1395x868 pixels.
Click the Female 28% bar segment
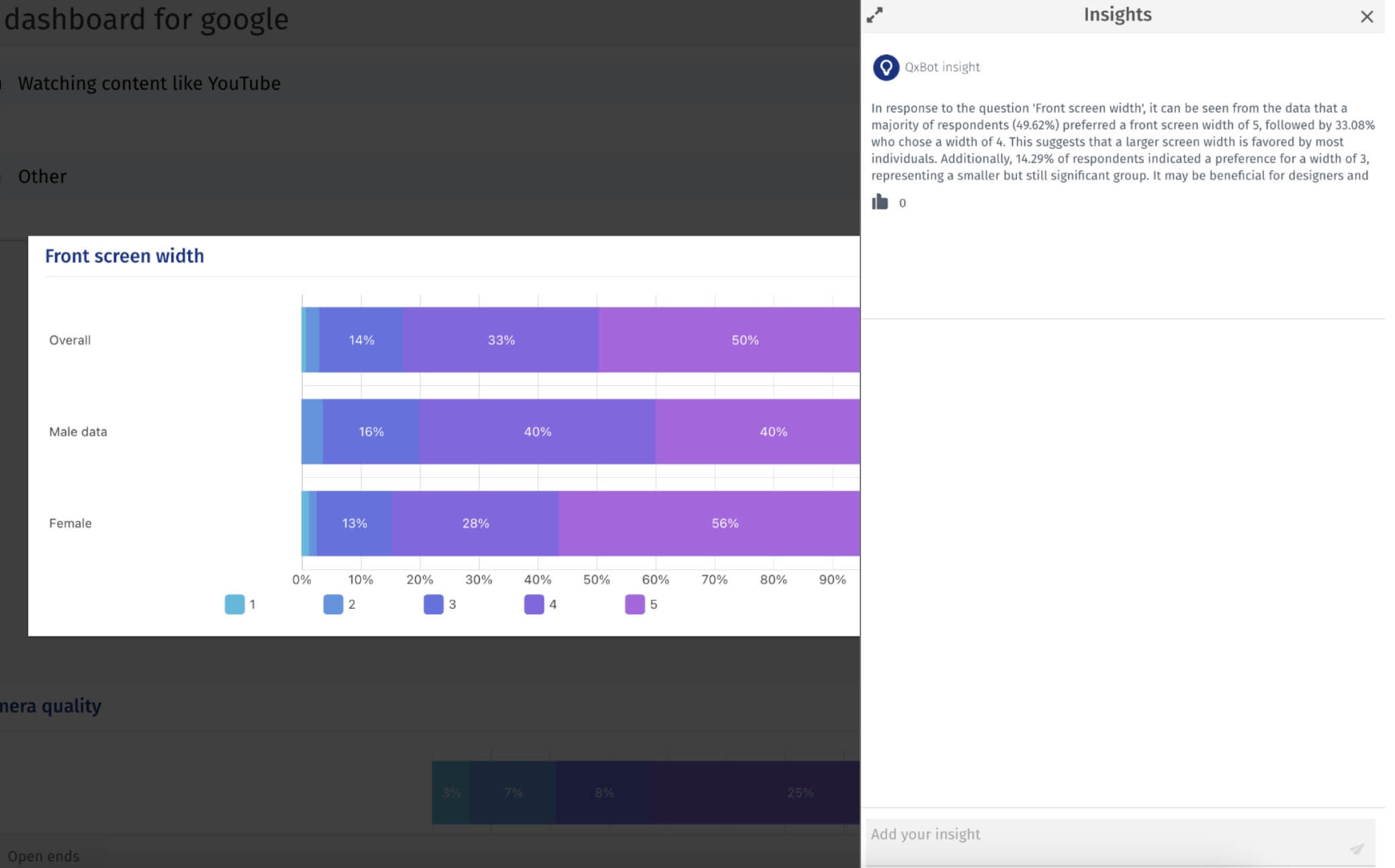(475, 523)
